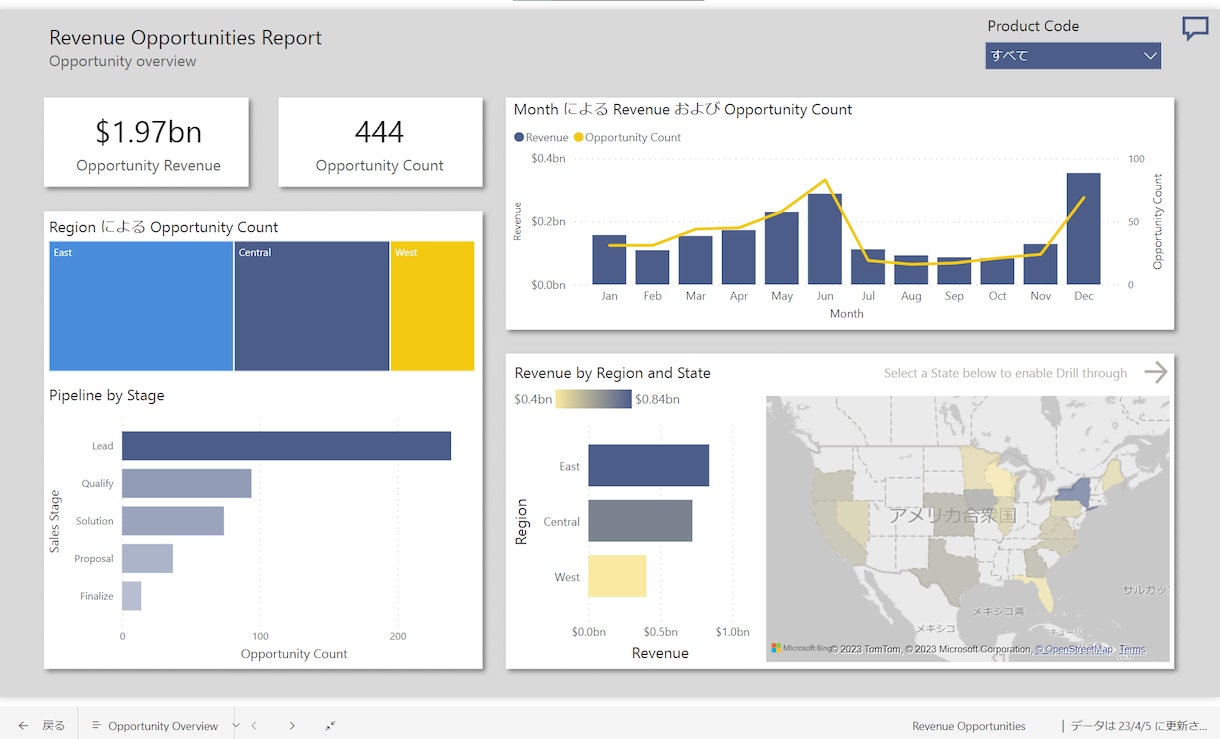Click the $1.97bn Opportunity Revenue card
This screenshot has width=1220, height=739.
pyautogui.click(x=146, y=142)
